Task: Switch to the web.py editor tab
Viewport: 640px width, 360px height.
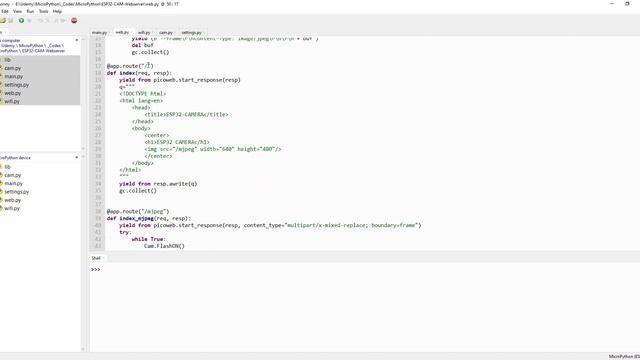Action: pos(123,32)
